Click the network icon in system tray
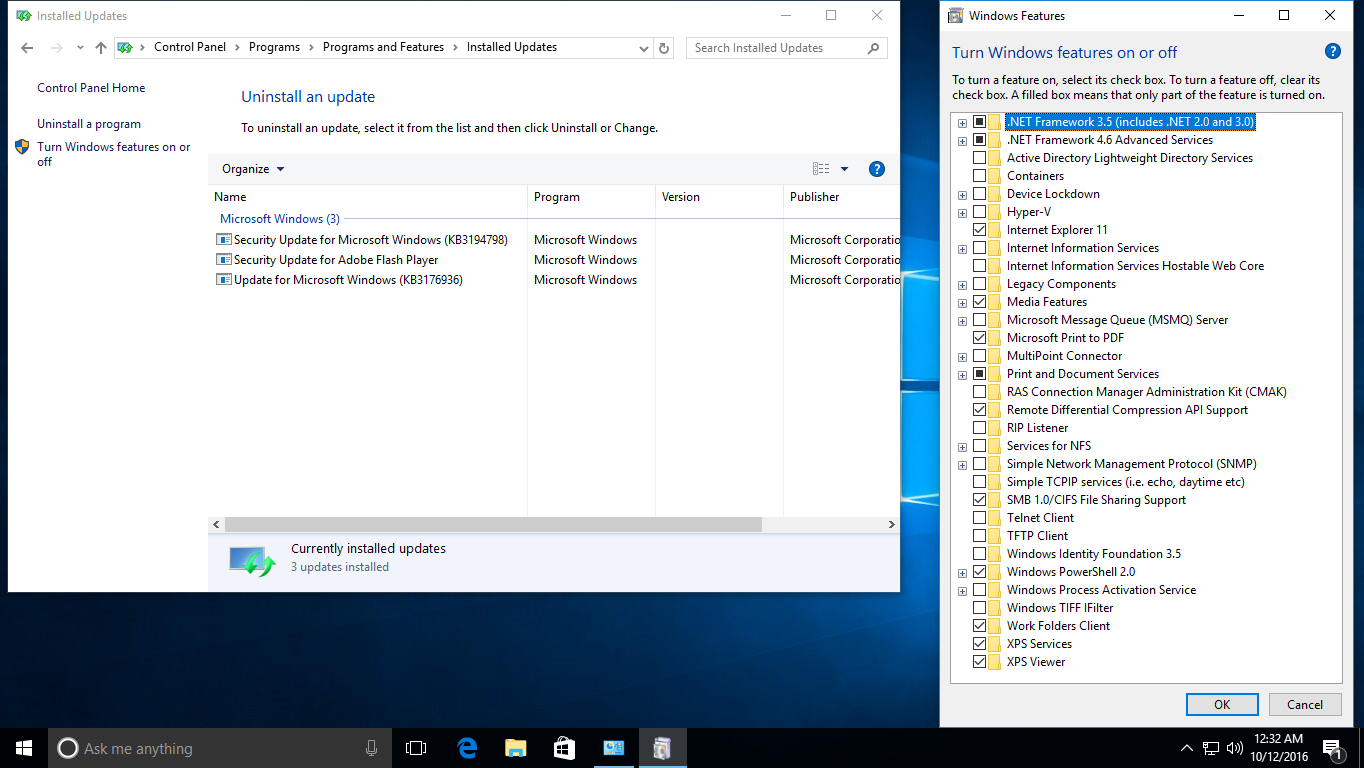This screenshot has width=1364, height=768. (1210, 748)
